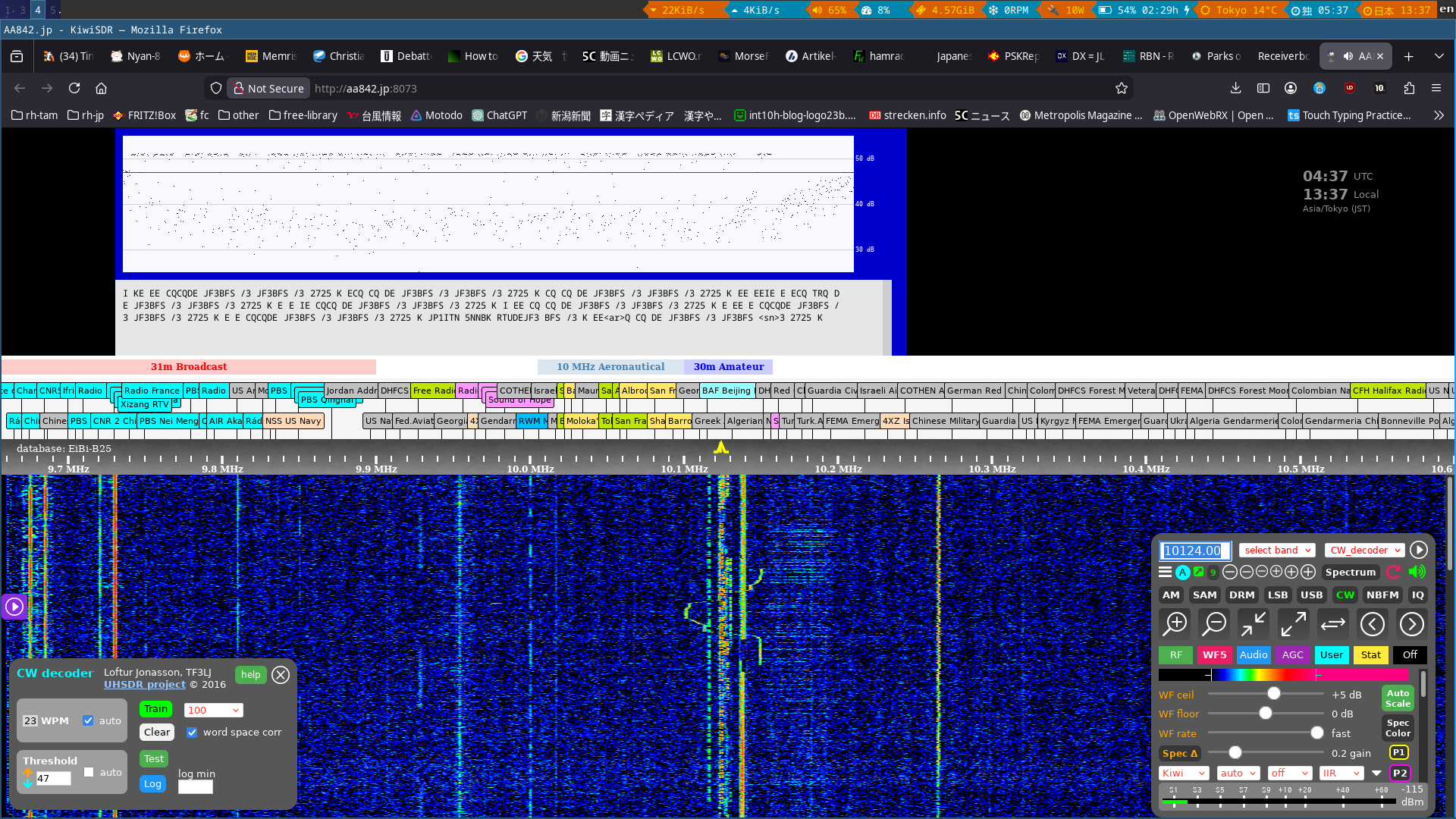Screen dimensions: 1456x819
Task: Click the Train button
Action: (x=155, y=709)
